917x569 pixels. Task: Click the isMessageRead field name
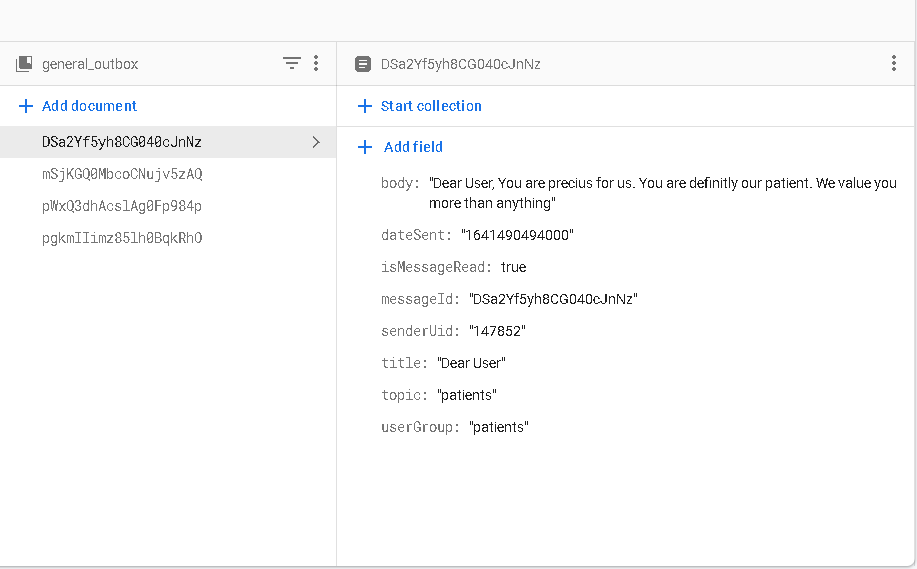coord(436,267)
